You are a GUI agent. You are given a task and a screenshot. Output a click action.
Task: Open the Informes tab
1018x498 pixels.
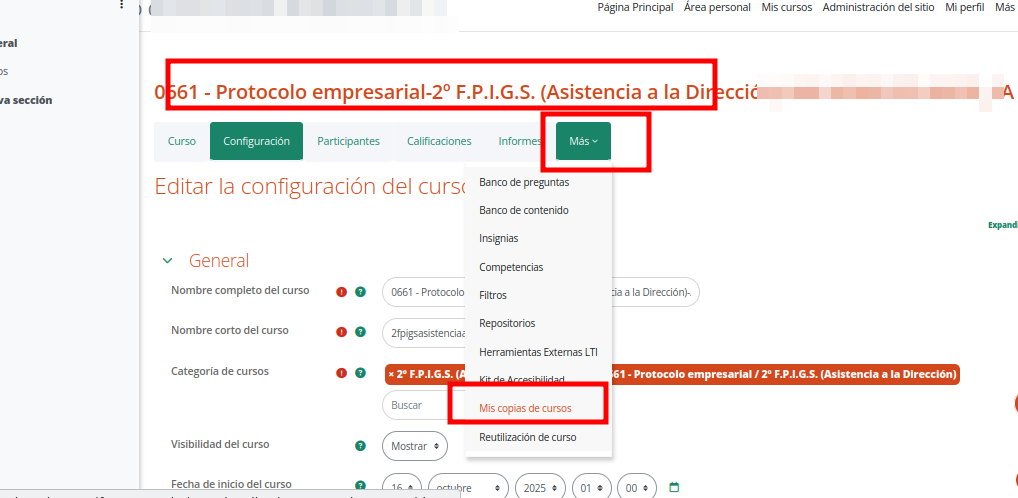520,141
